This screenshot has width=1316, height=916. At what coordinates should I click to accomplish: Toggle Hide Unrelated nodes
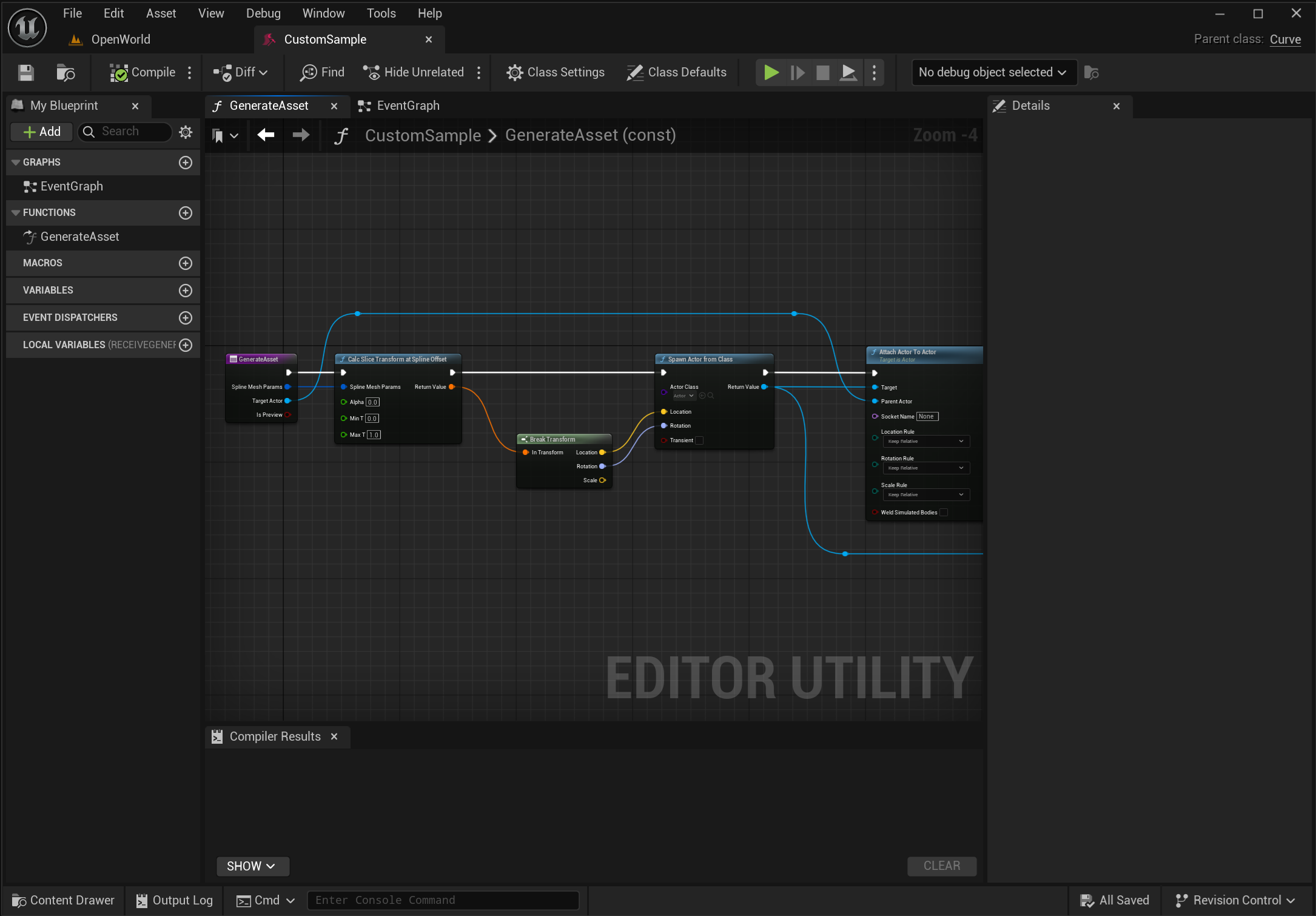point(414,73)
